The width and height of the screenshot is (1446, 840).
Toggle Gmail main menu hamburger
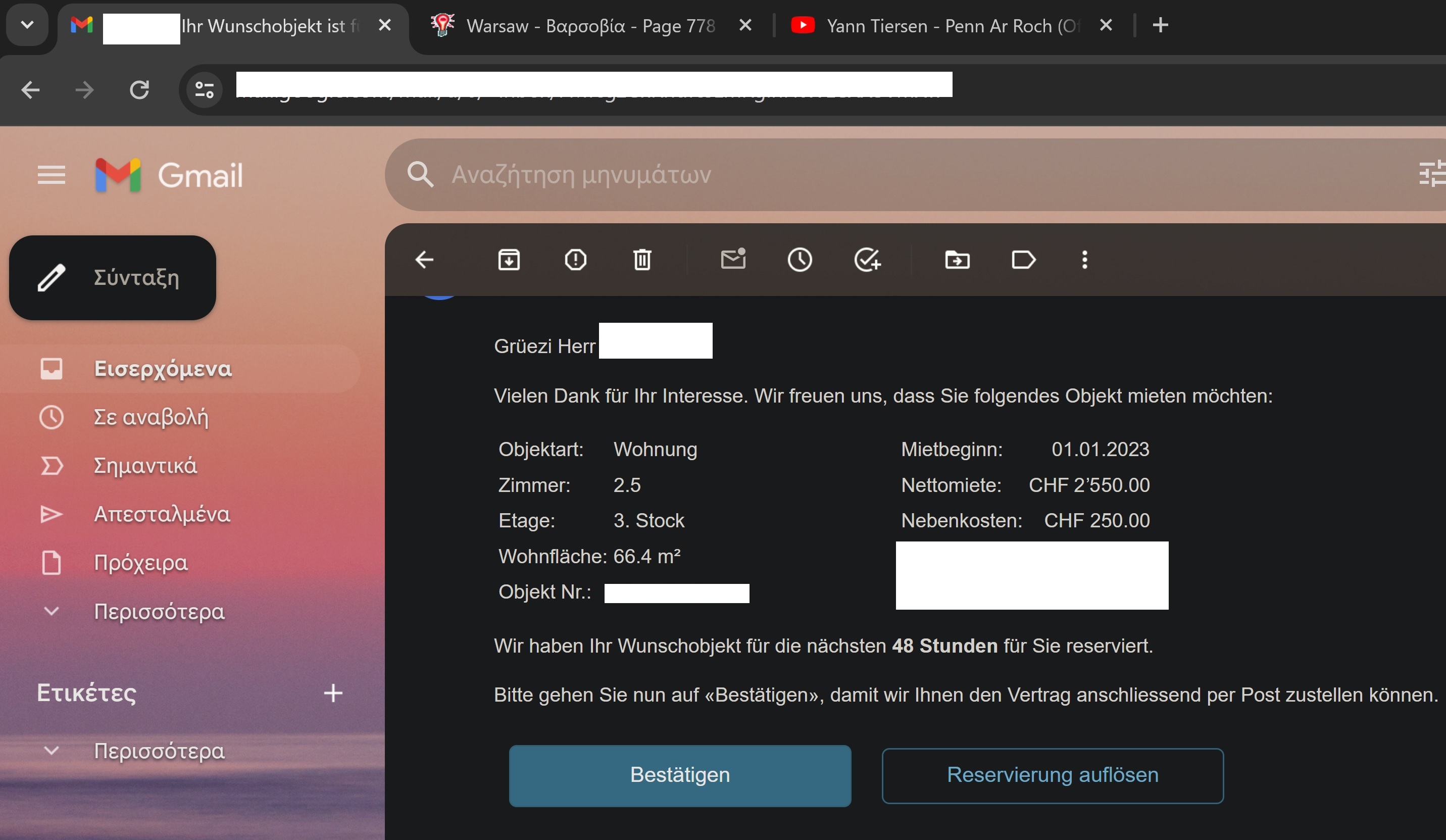point(52,175)
